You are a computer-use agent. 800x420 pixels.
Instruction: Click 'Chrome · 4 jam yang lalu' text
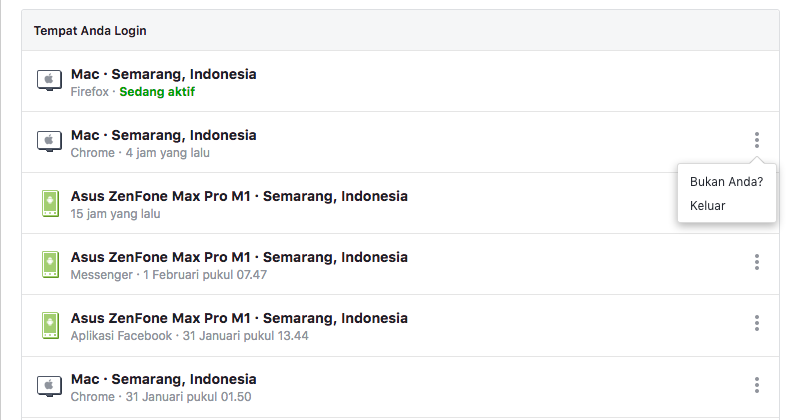(140, 153)
